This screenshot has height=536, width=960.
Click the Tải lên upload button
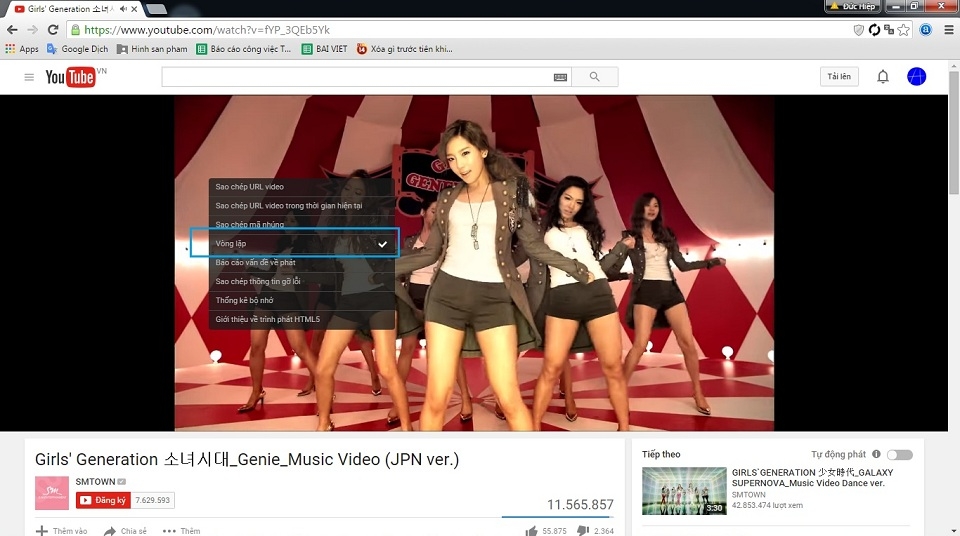click(839, 77)
